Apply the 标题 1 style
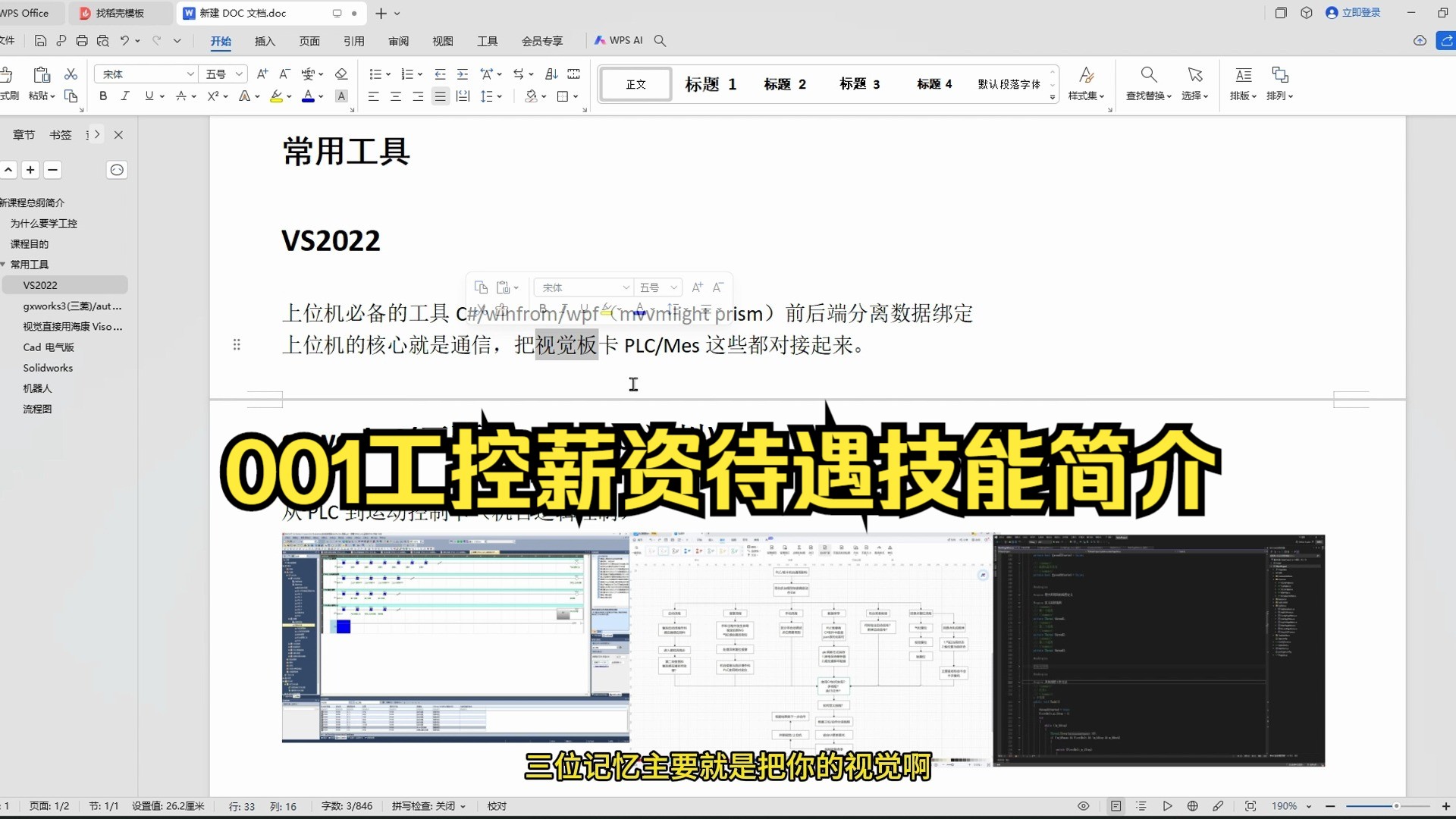The width and height of the screenshot is (1456, 819). click(x=711, y=84)
